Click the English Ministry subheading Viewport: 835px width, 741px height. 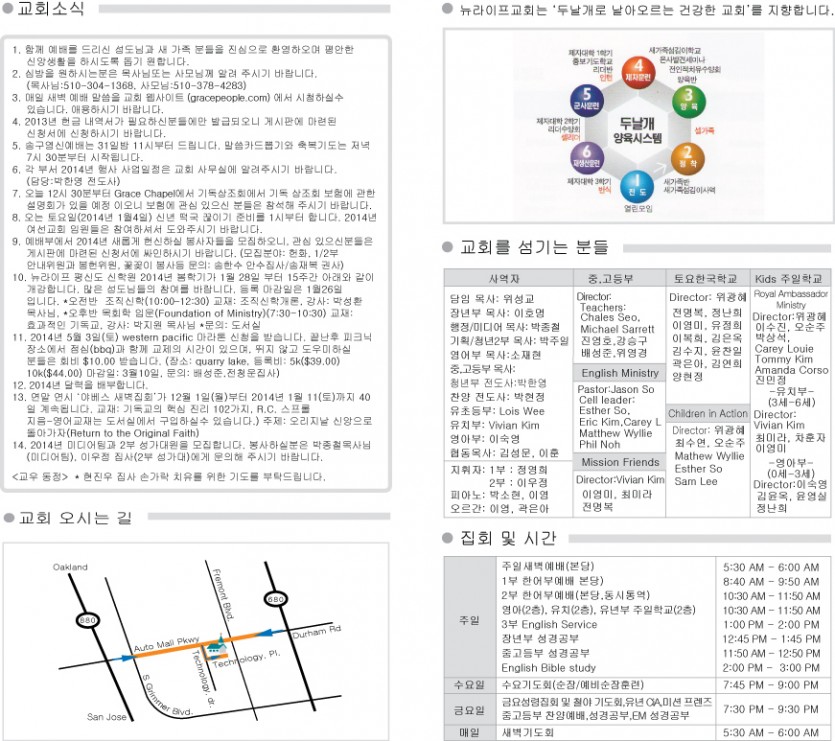(x=620, y=373)
